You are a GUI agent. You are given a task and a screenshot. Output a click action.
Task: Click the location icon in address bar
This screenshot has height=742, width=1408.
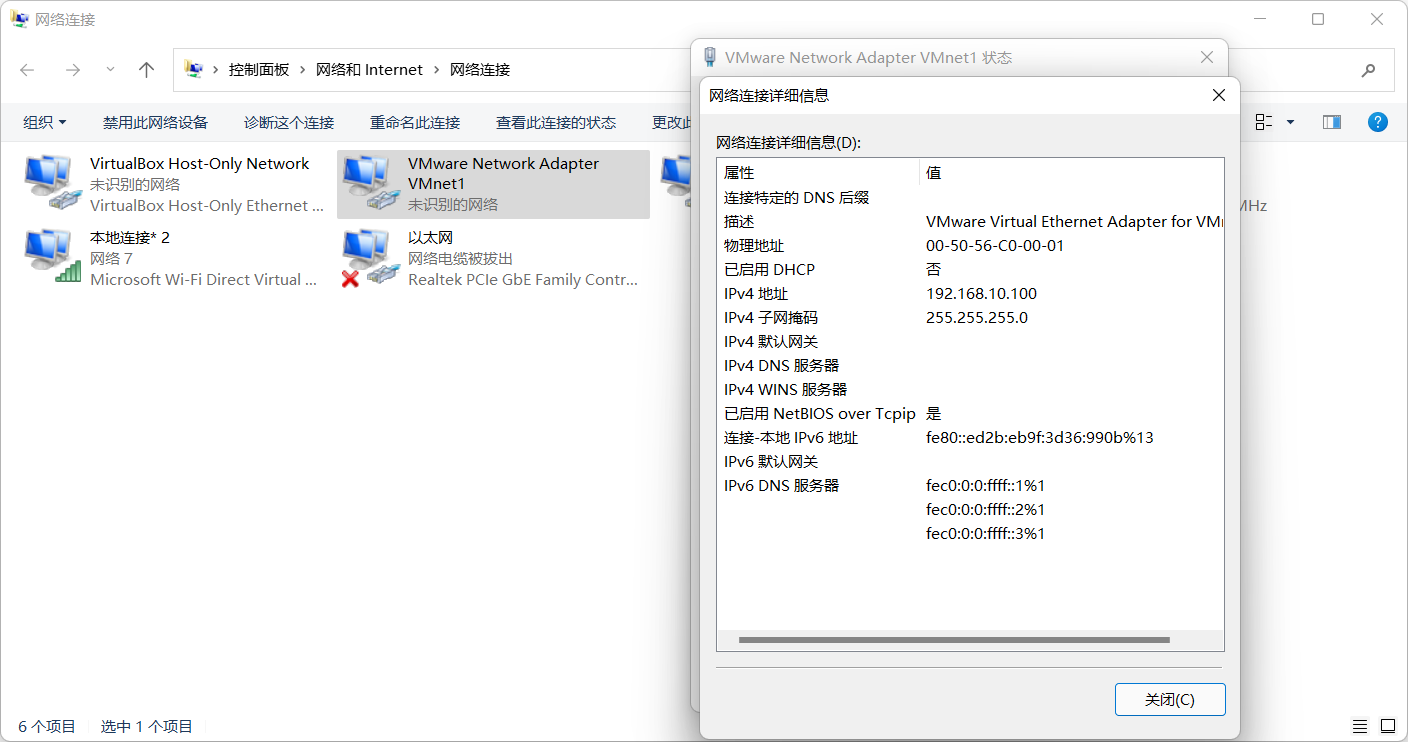pyautogui.click(x=194, y=69)
